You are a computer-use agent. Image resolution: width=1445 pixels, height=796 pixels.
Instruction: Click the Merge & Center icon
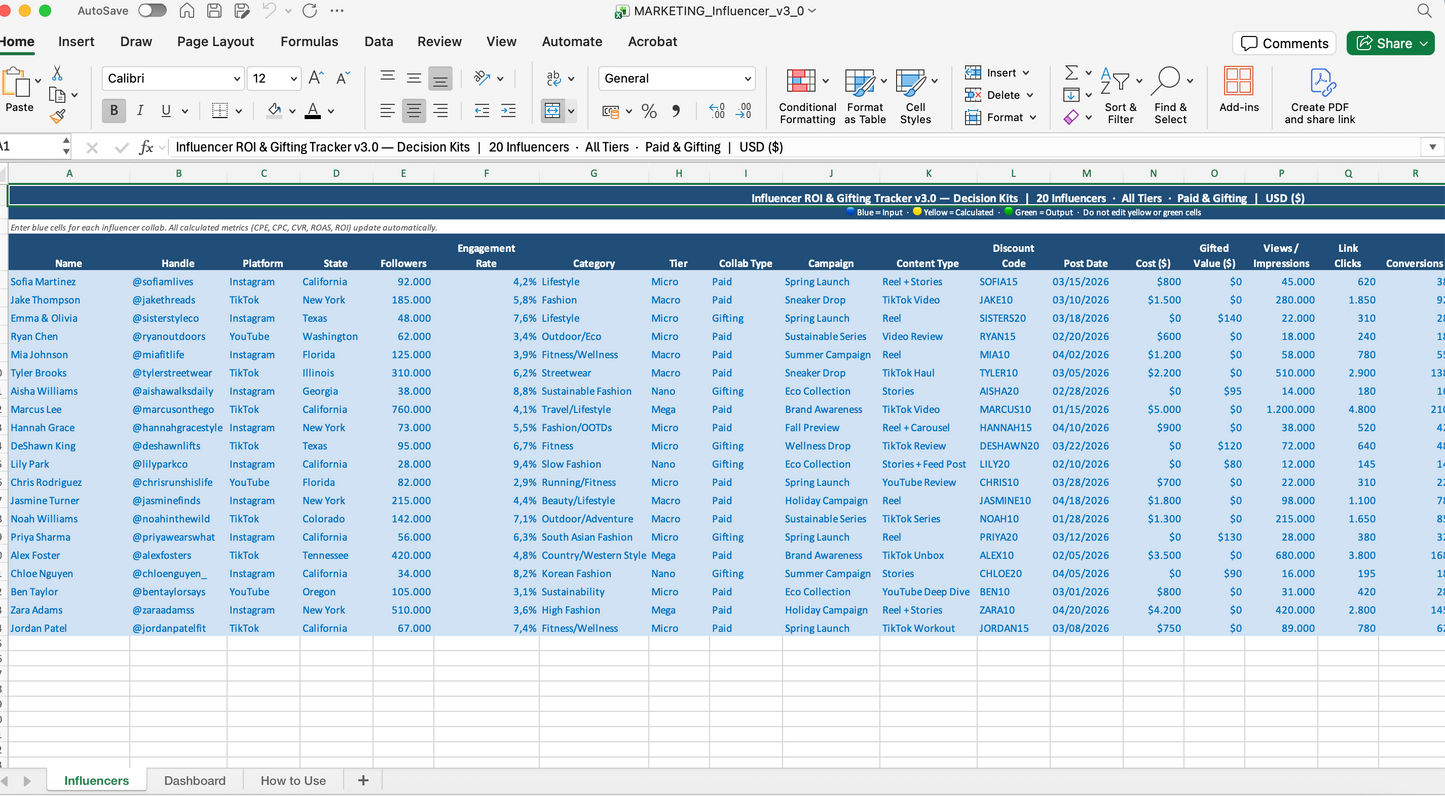pos(553,111)
